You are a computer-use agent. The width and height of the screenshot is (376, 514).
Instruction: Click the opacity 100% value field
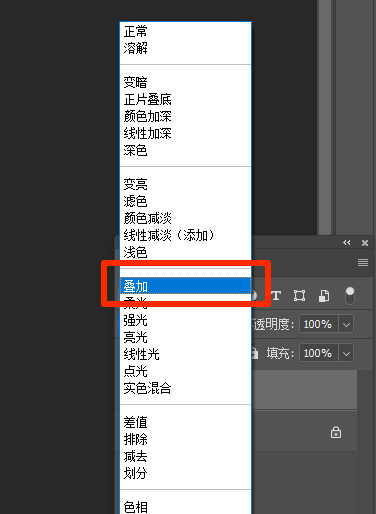coord(319,324)
